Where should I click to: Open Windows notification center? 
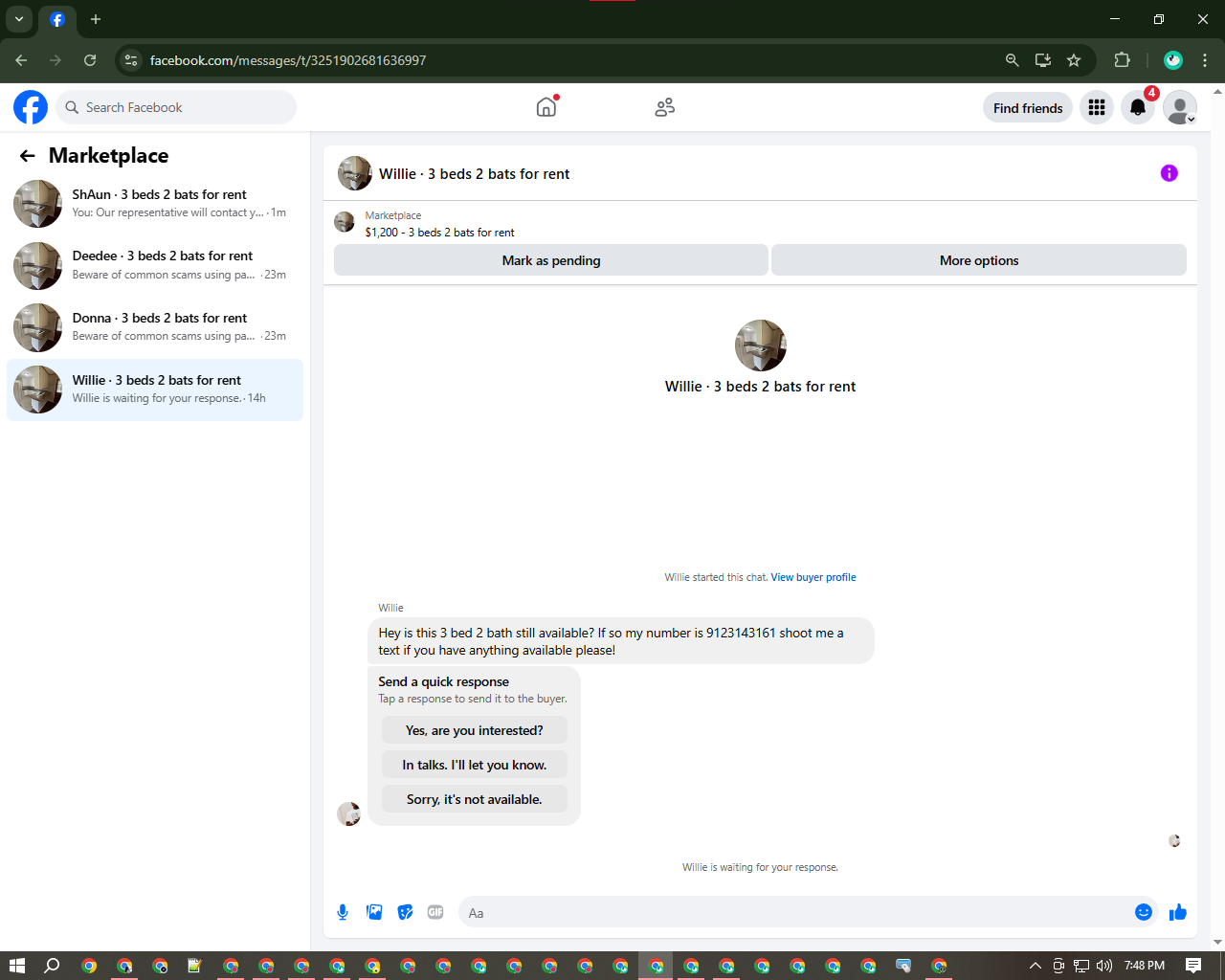click(x=1193, y=966)
